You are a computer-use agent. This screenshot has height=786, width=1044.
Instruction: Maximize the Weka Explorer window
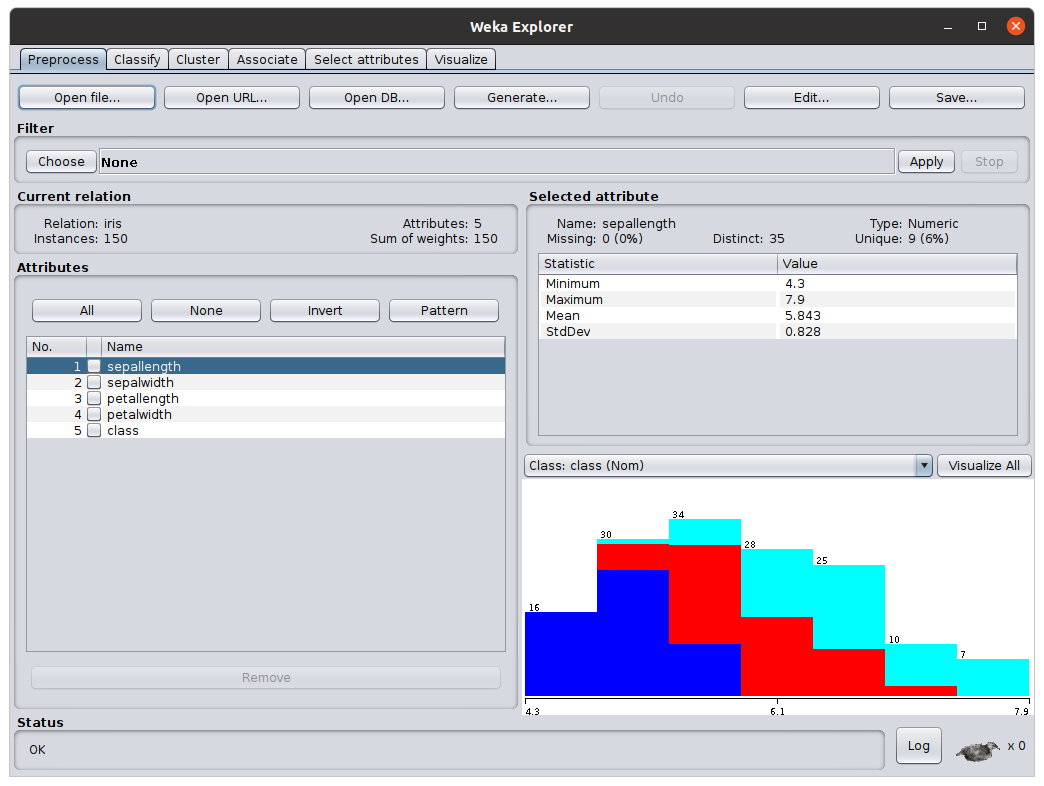pos(981,26)
